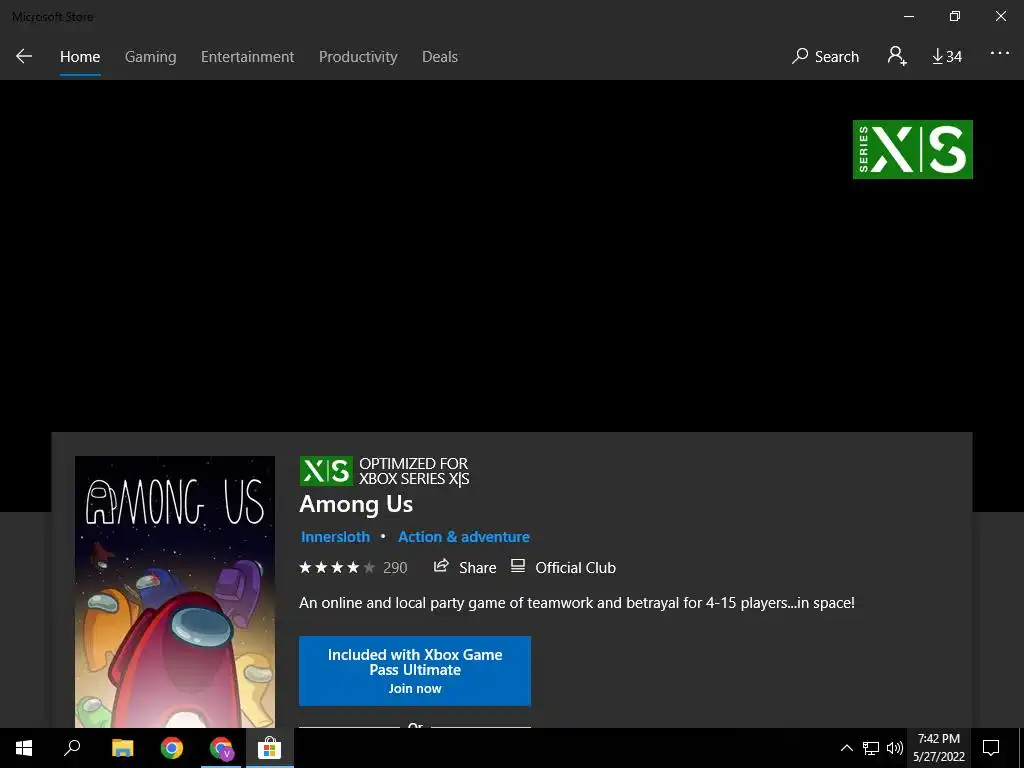Open the Deals tab

440,57
